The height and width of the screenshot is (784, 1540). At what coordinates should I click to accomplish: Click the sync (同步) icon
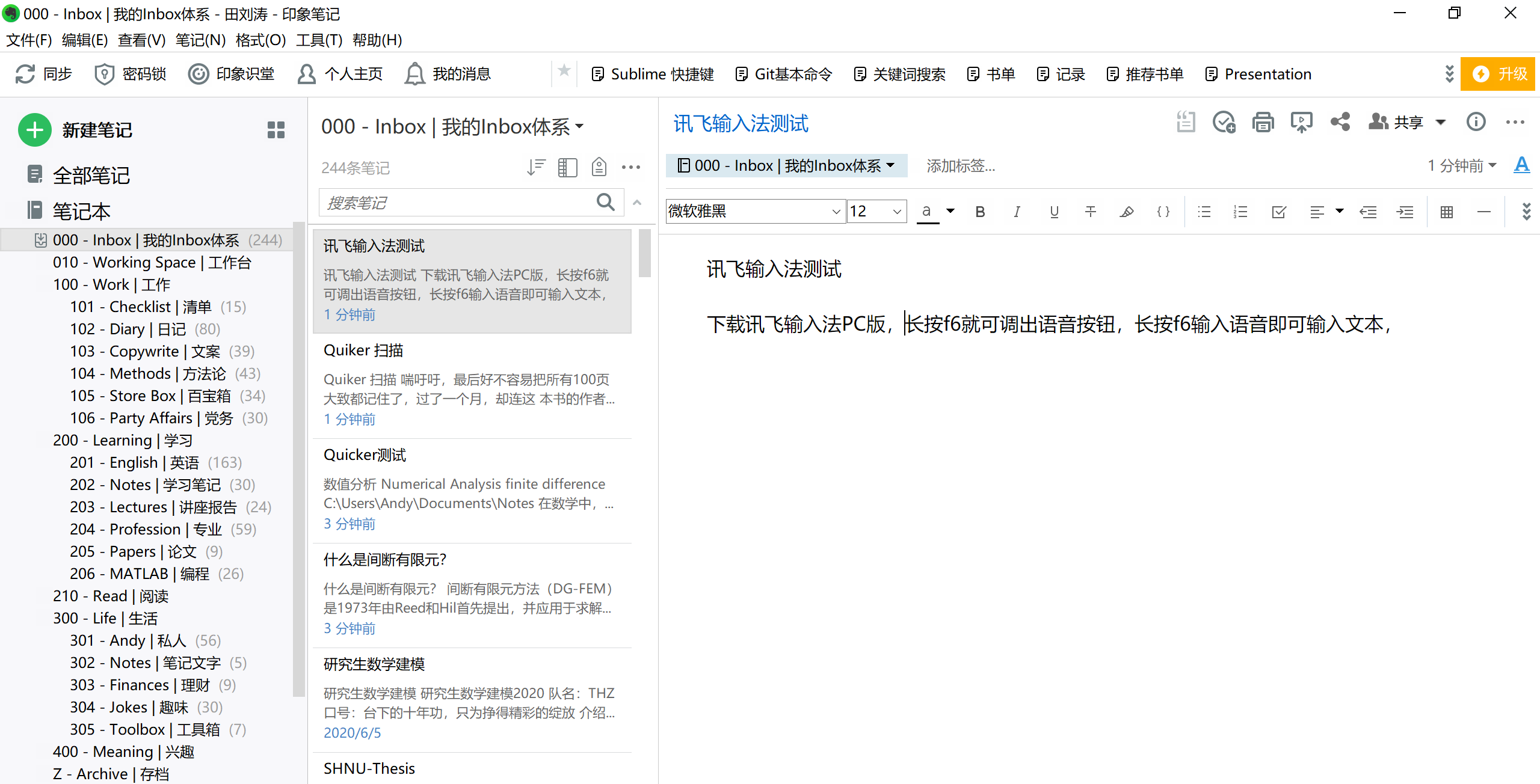(25, 74)
